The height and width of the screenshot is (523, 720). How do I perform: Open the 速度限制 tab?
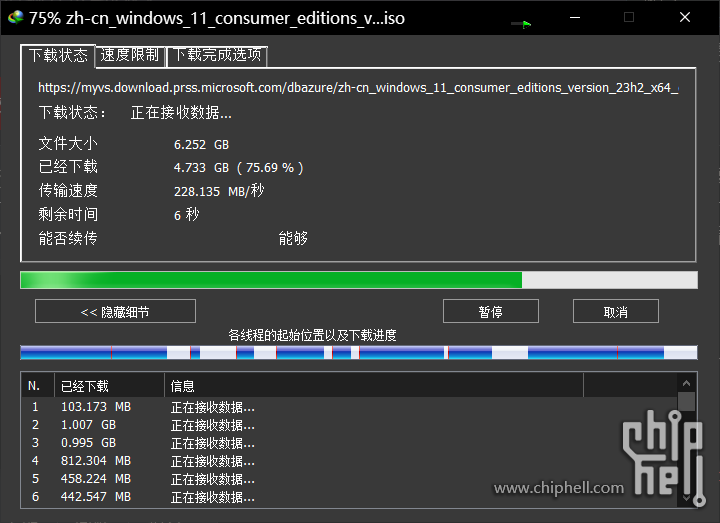130,55
